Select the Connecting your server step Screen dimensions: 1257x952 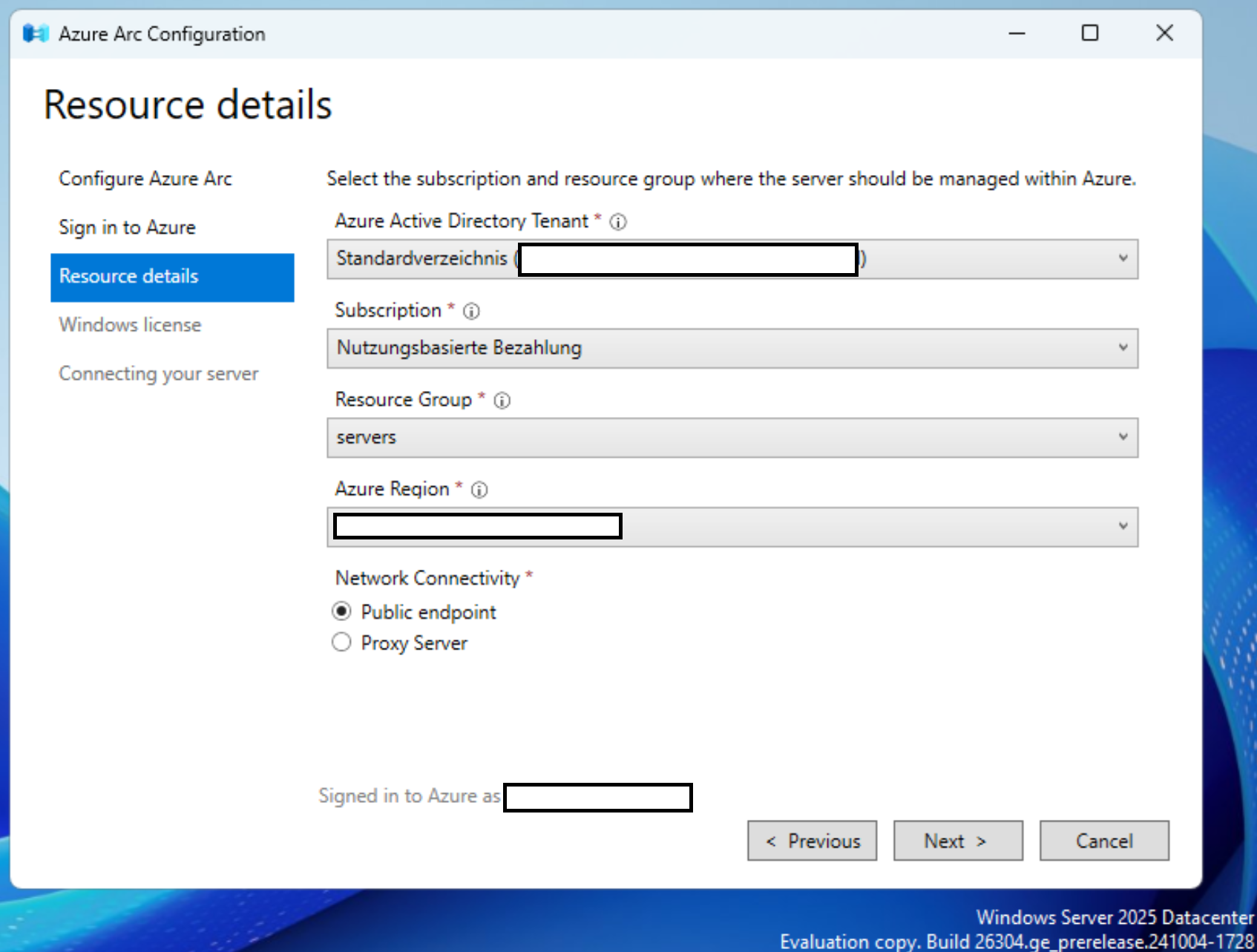coord(159,374)
